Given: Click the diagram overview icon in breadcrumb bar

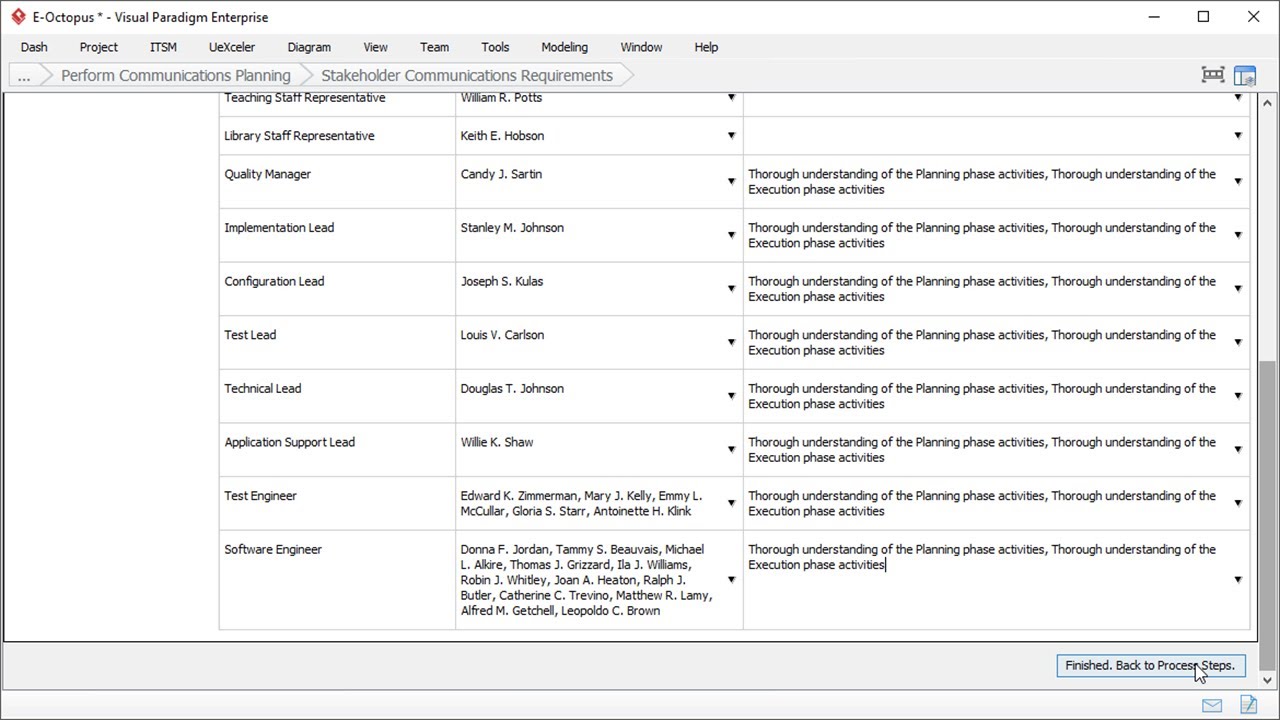Looking at the screenshot, I should (x=1212, y=75).
